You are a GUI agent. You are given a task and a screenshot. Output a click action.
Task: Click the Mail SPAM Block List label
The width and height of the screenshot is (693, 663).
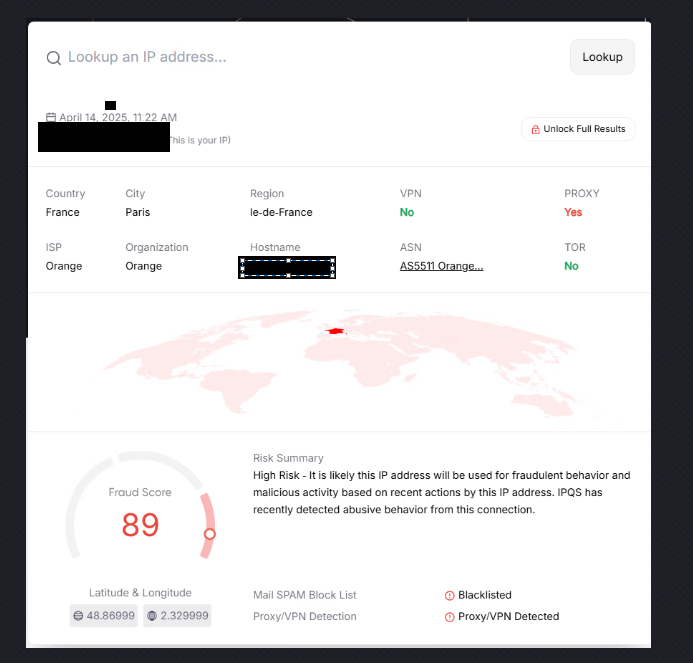pos(305,595)
